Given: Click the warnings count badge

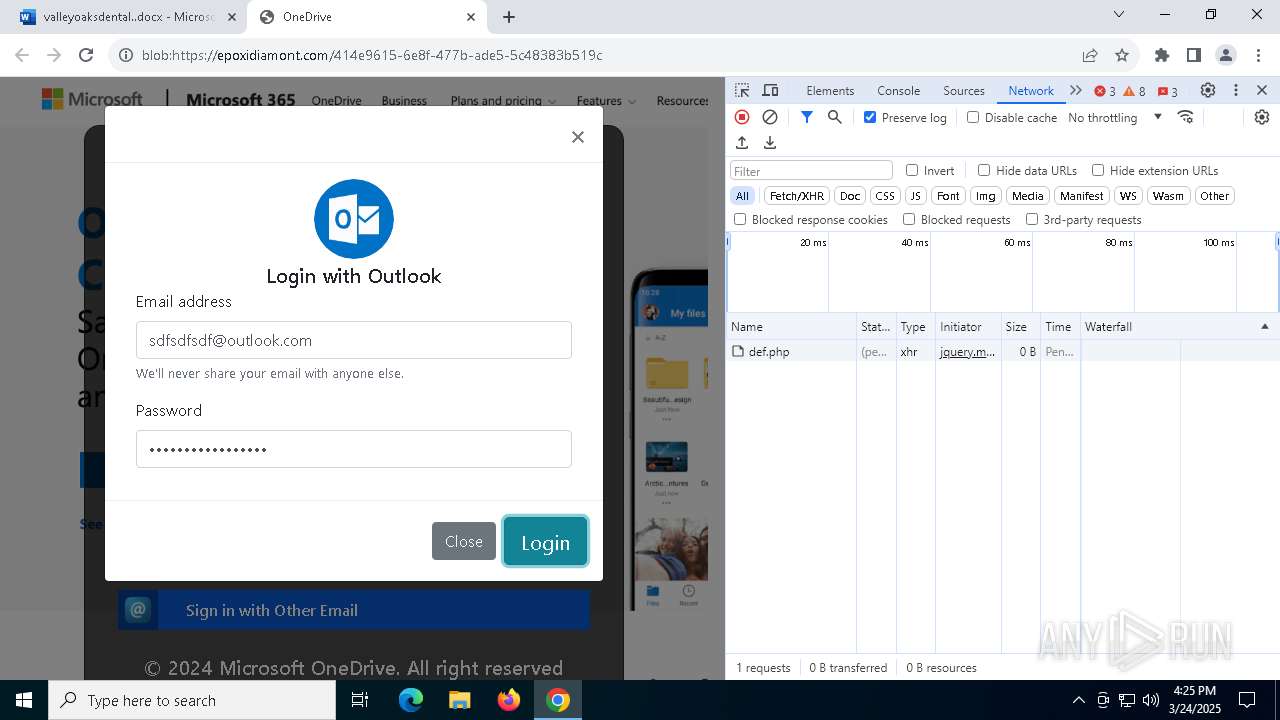Looking at the screenshot, I should pos(1135,91).
